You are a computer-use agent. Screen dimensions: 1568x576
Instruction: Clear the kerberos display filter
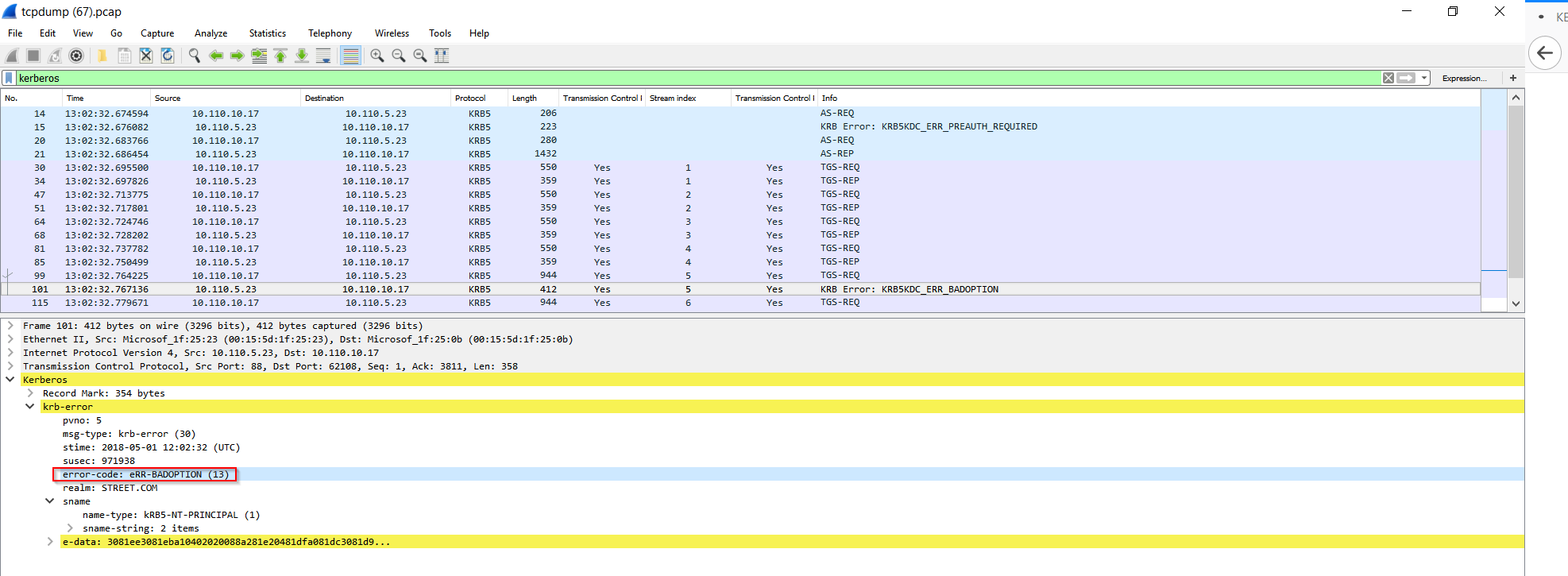(x=1388, y=78)
